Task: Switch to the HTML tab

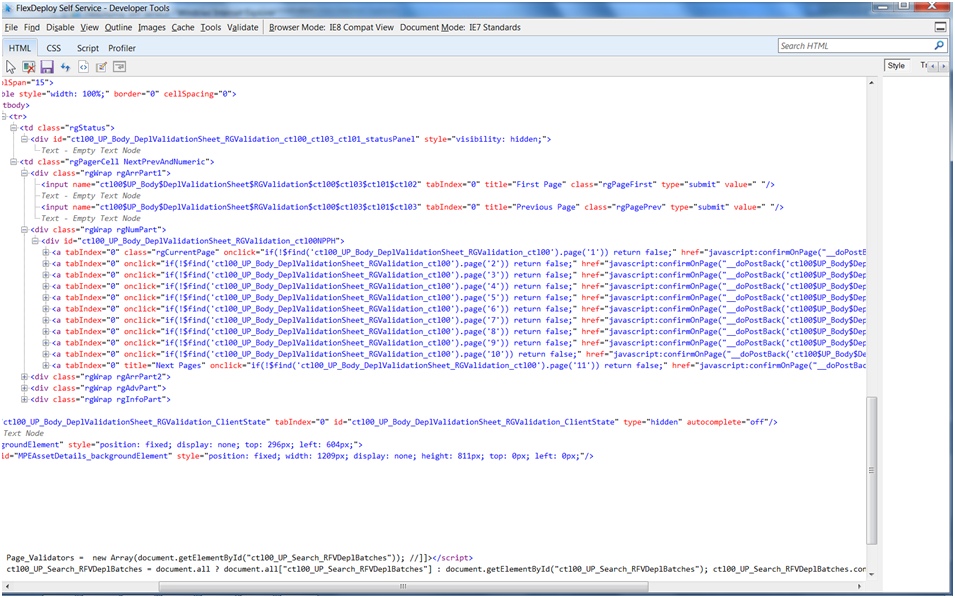Action: pyautogui.click(x=19, y=48)
